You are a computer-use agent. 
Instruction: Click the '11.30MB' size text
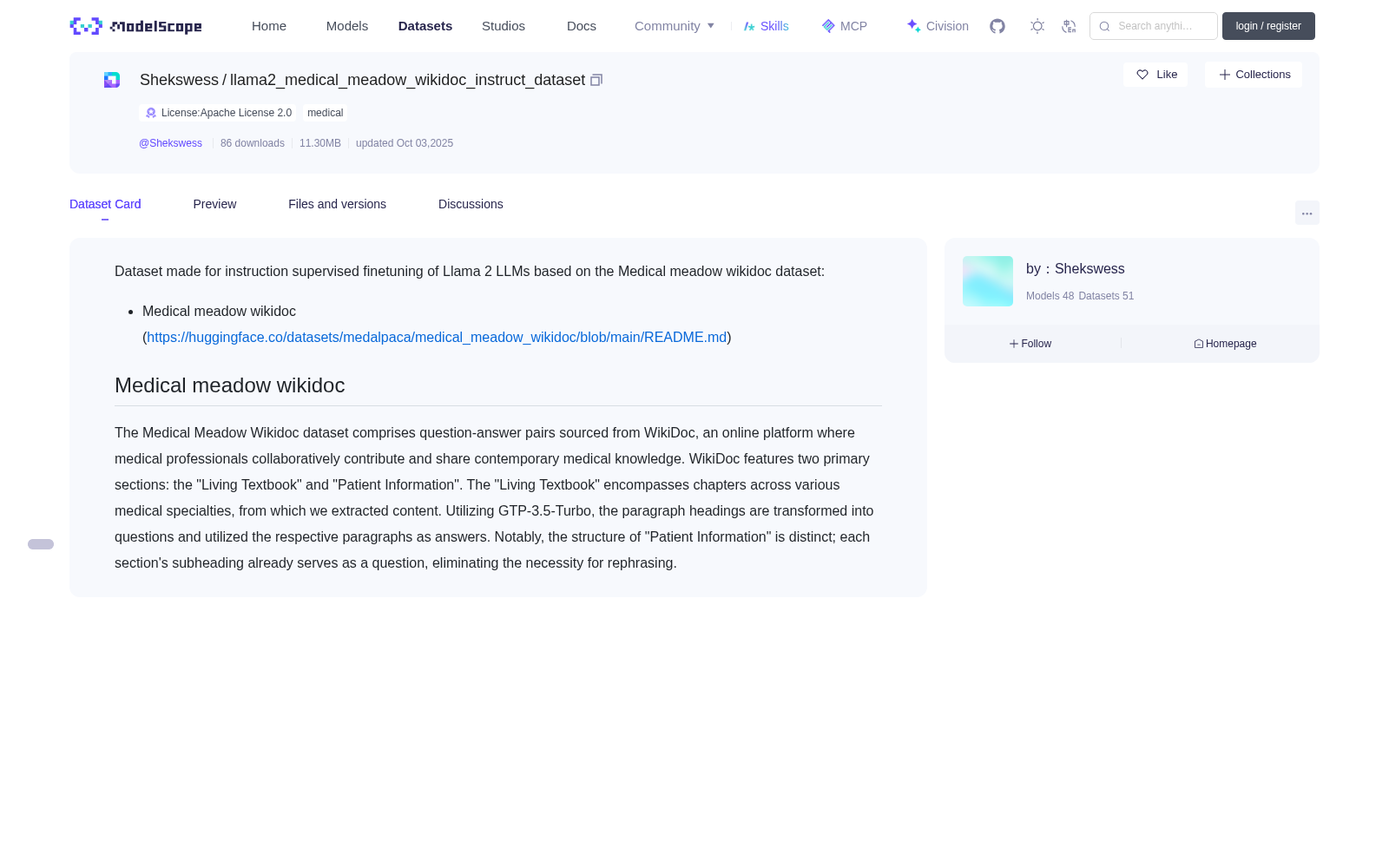(x=320, y=143)
